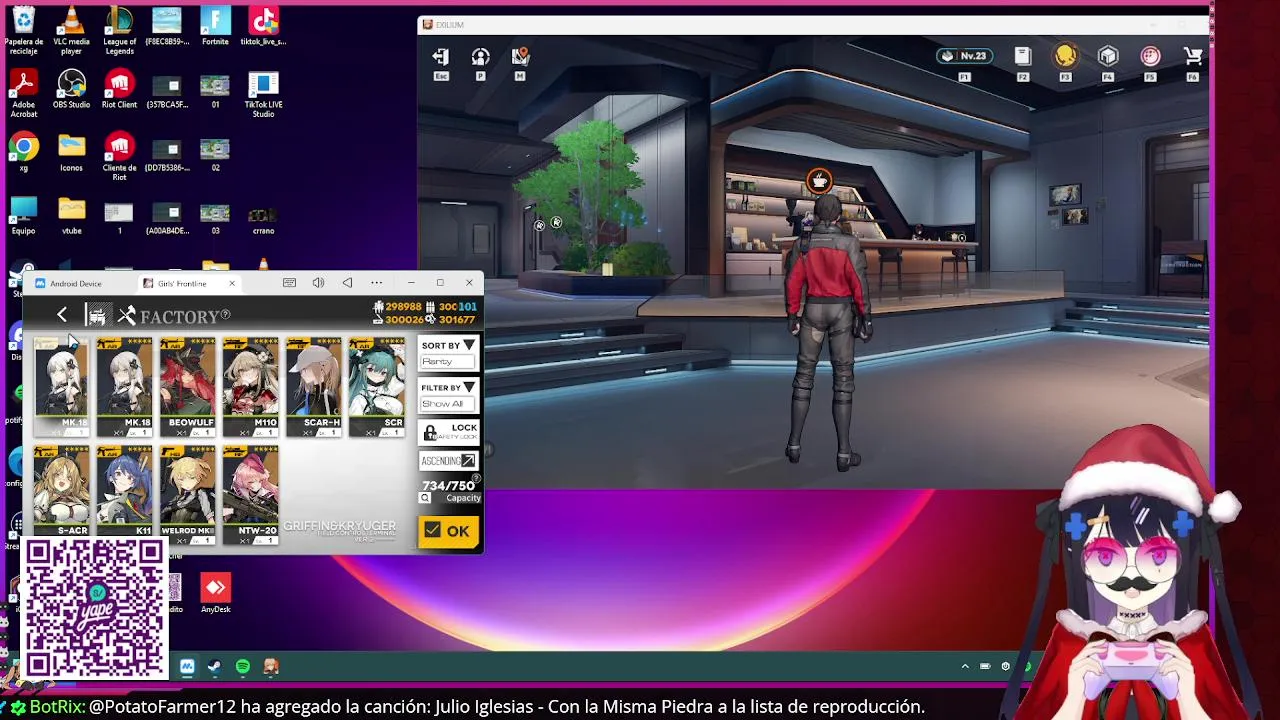The image size is (1280, 720).
Task: Click the emulator volume icon
Action: pyautogui.click(x=318, y=283)
